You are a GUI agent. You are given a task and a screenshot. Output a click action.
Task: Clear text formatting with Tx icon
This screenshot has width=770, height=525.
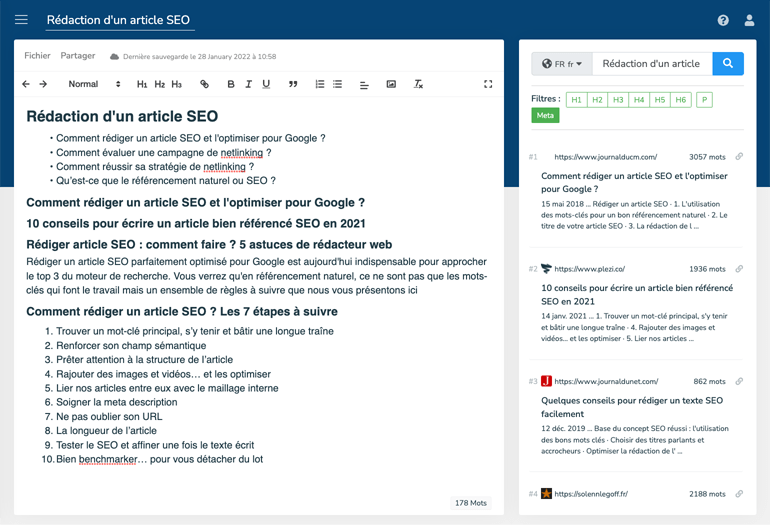[419, 84]
